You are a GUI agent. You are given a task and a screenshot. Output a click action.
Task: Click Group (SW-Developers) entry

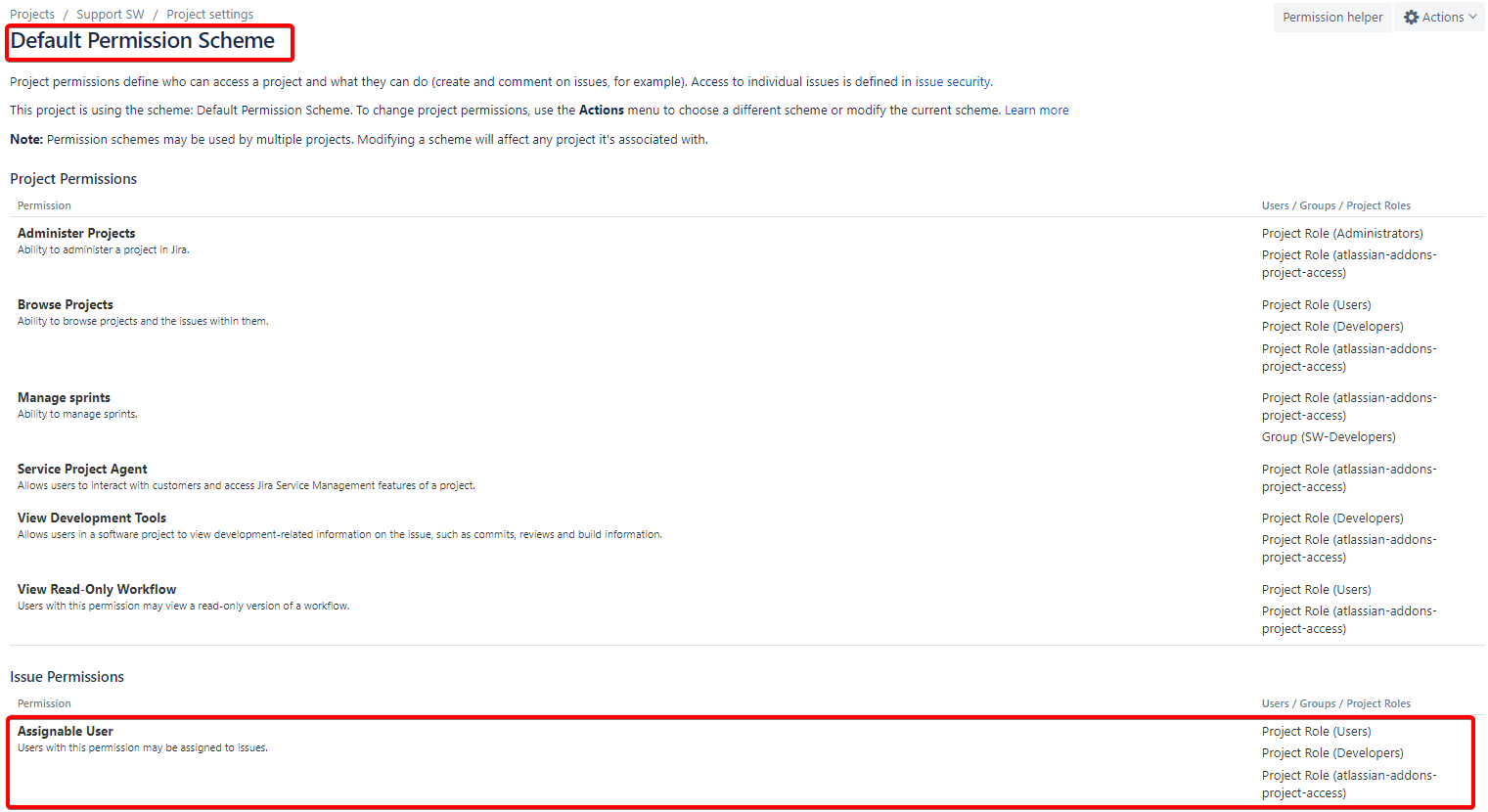(1329, 436)
